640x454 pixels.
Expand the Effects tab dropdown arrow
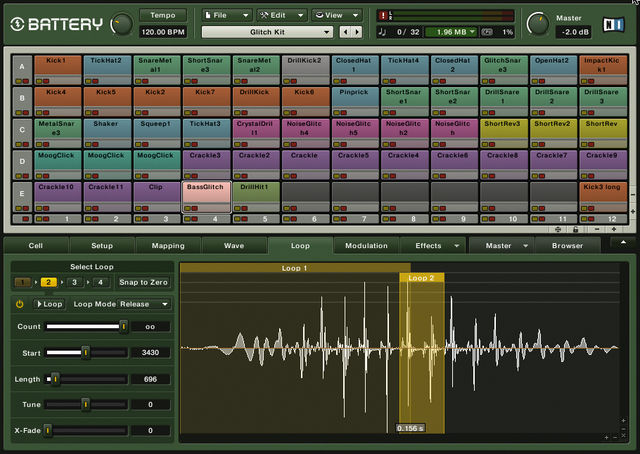pyautogui.click(x=457, y=246)
